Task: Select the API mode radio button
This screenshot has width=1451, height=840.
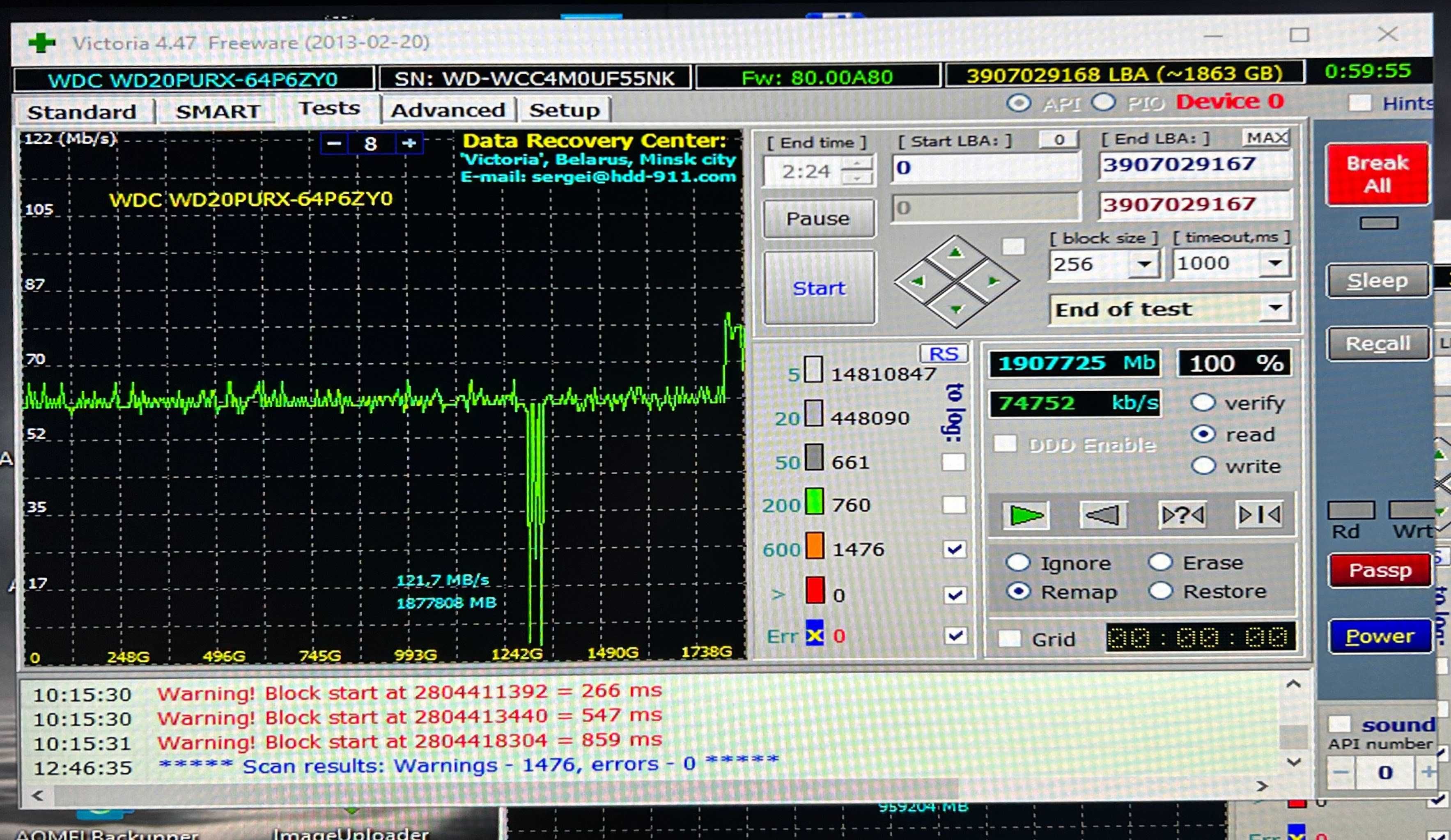Action: [x=1019, y=103]
